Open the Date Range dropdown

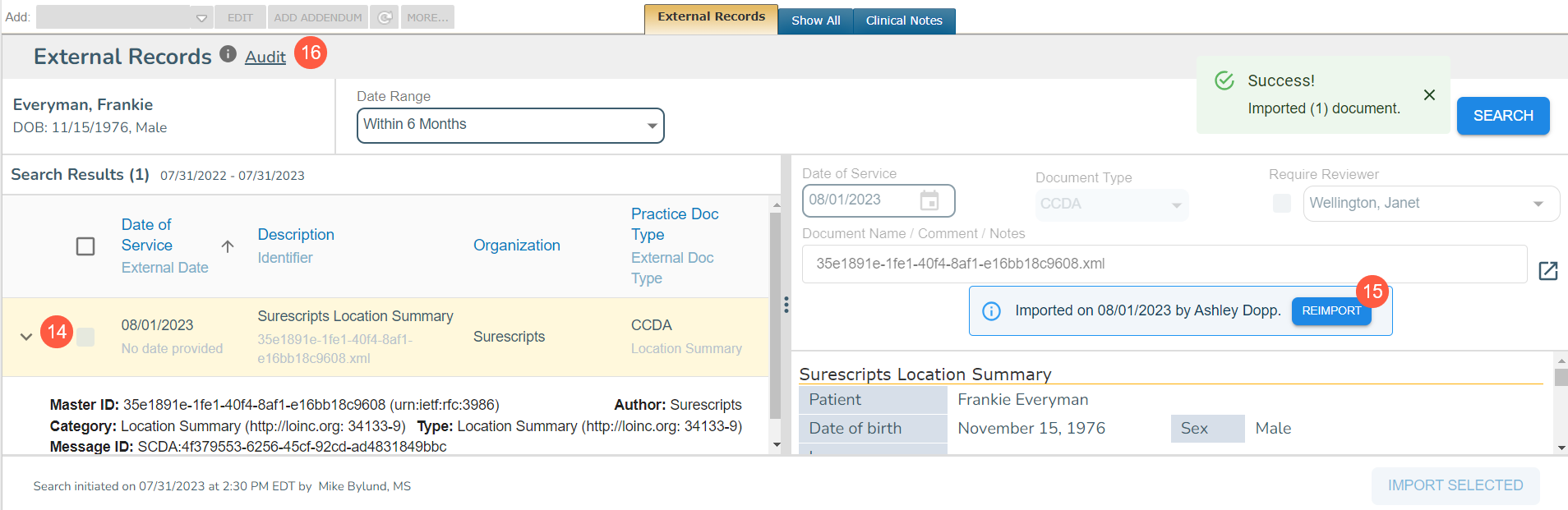click(510, 126)
